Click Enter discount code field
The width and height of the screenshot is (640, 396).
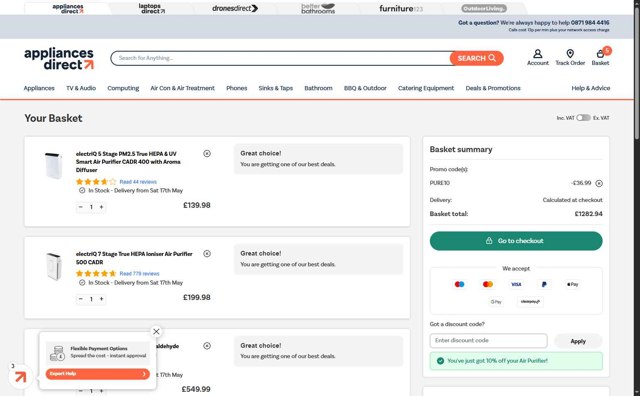pyautogui.click(x=488, y=340)
